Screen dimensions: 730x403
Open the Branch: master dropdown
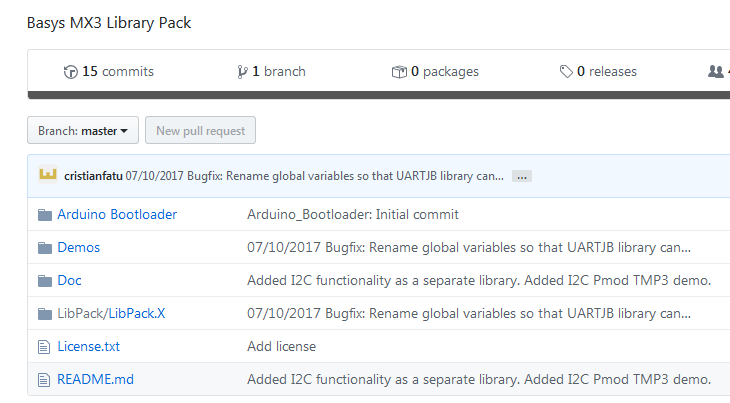click(x=83, y=131)
